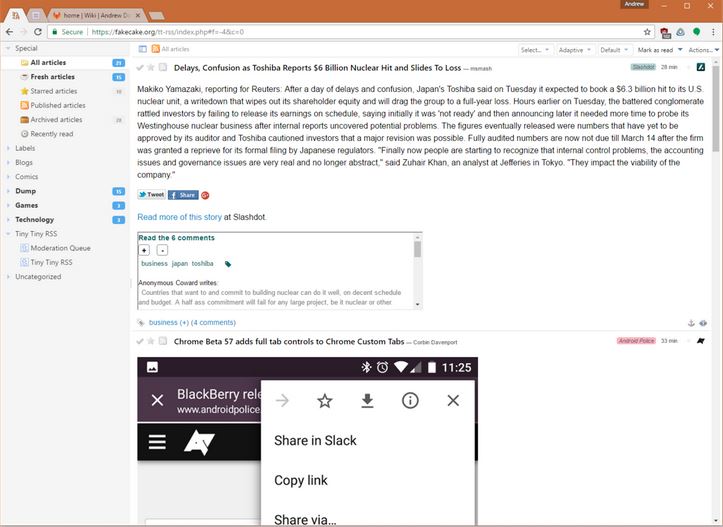Click Android Police feed icon on Chrome article
This screenshot has width=723, height=527.
[700, 341]
